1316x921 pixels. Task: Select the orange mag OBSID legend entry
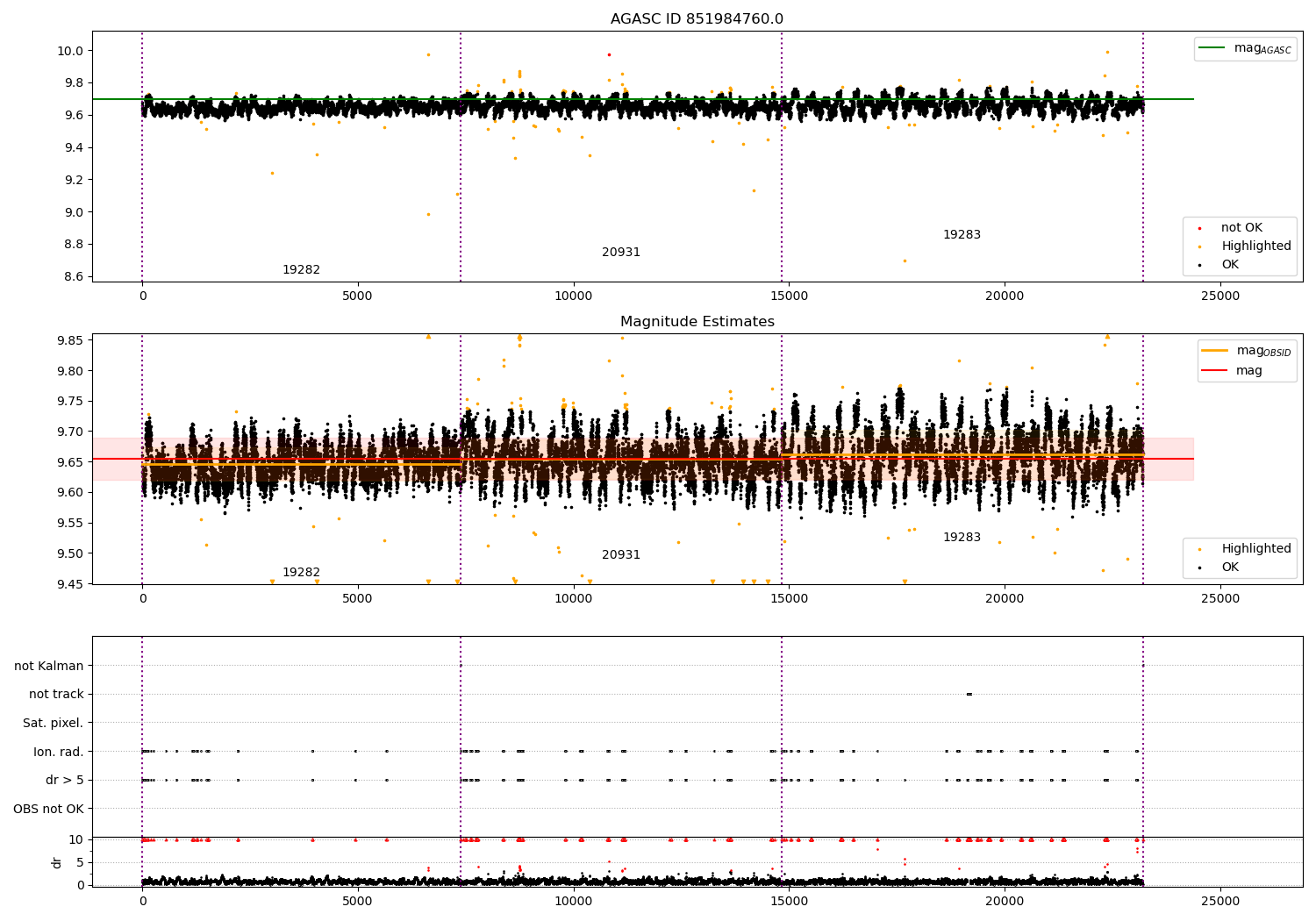pos(1247,351)
